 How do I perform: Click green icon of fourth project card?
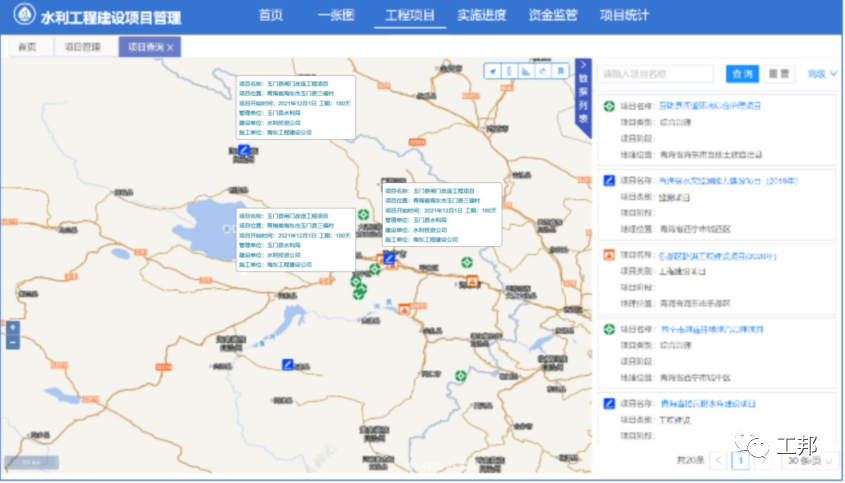coord(609,329)
